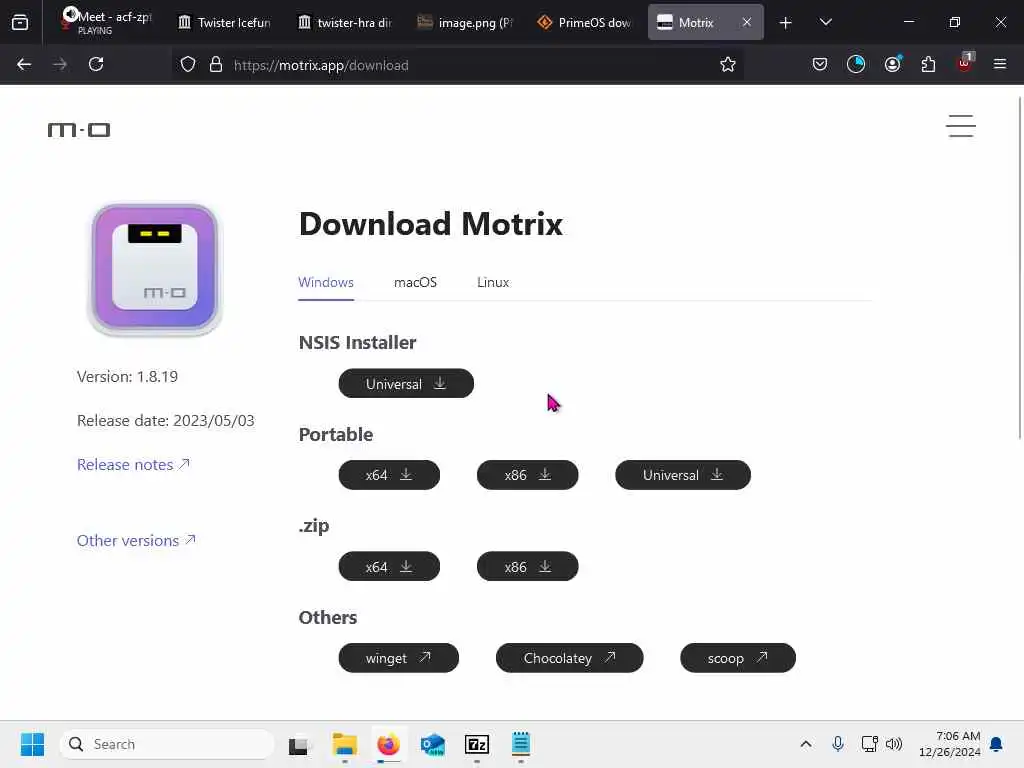Download the Portable x86 build
The height and width of the screenshot is (768, 1024).
528,475
